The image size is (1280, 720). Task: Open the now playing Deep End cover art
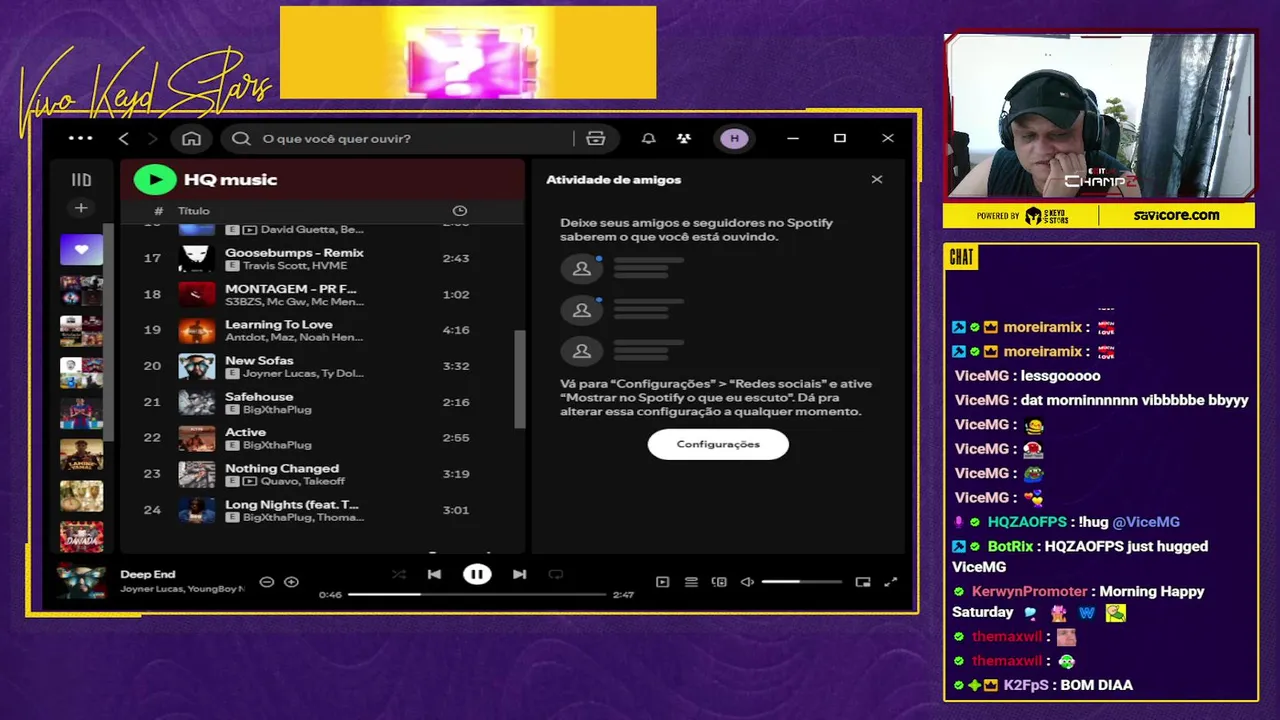[81, 581]
